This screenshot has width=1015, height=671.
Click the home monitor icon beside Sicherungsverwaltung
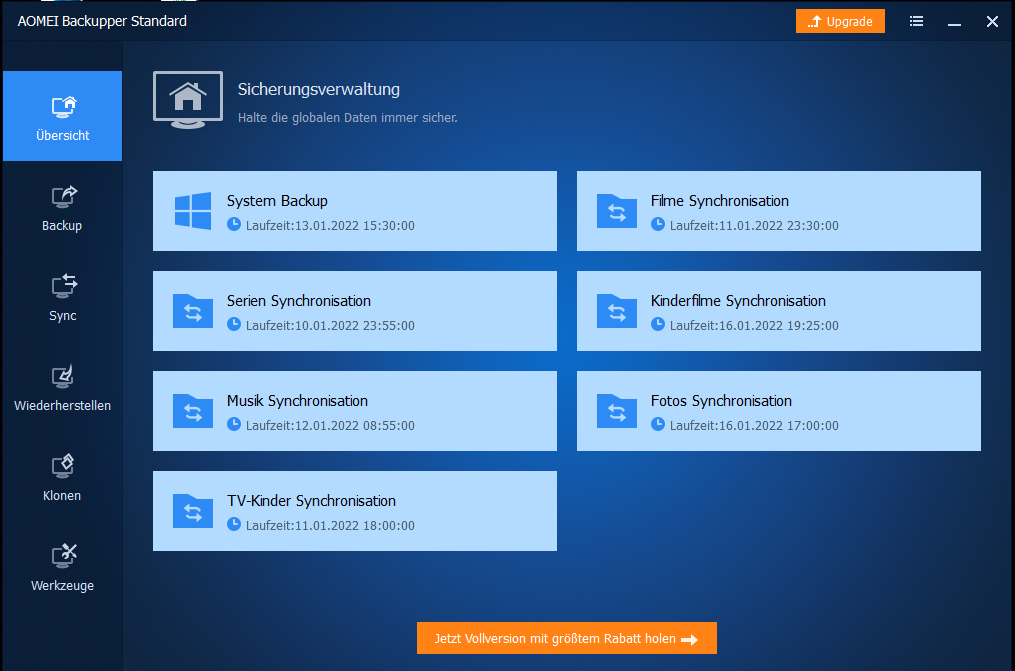point(188,100)
